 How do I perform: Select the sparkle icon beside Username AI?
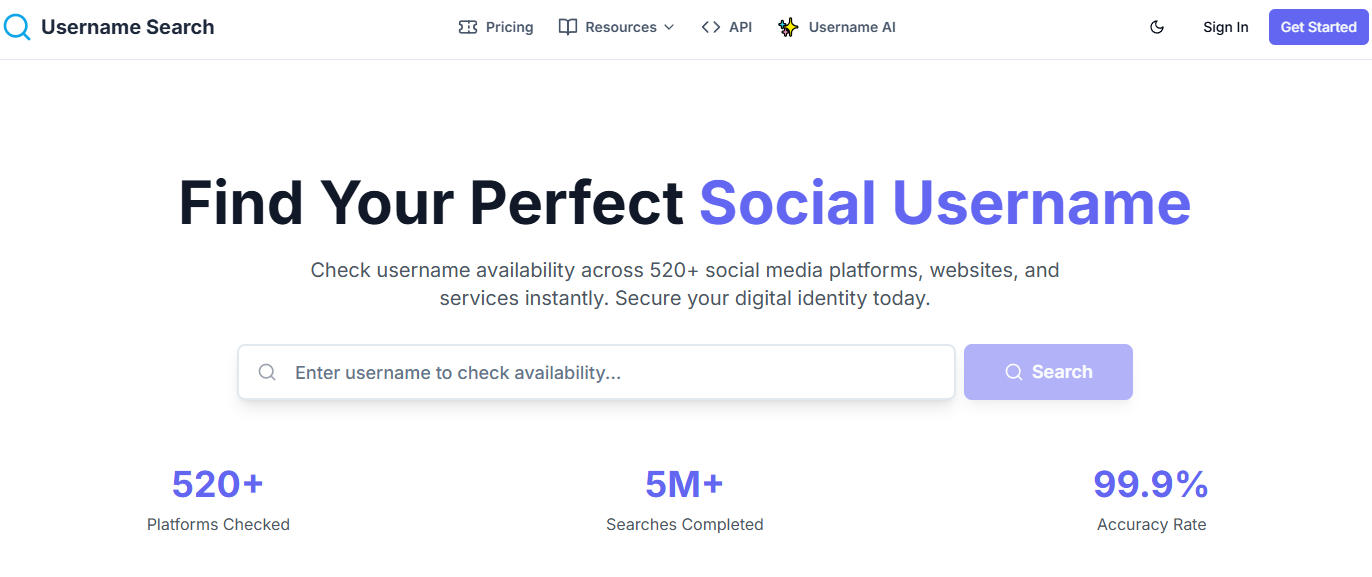coord(787,27)
